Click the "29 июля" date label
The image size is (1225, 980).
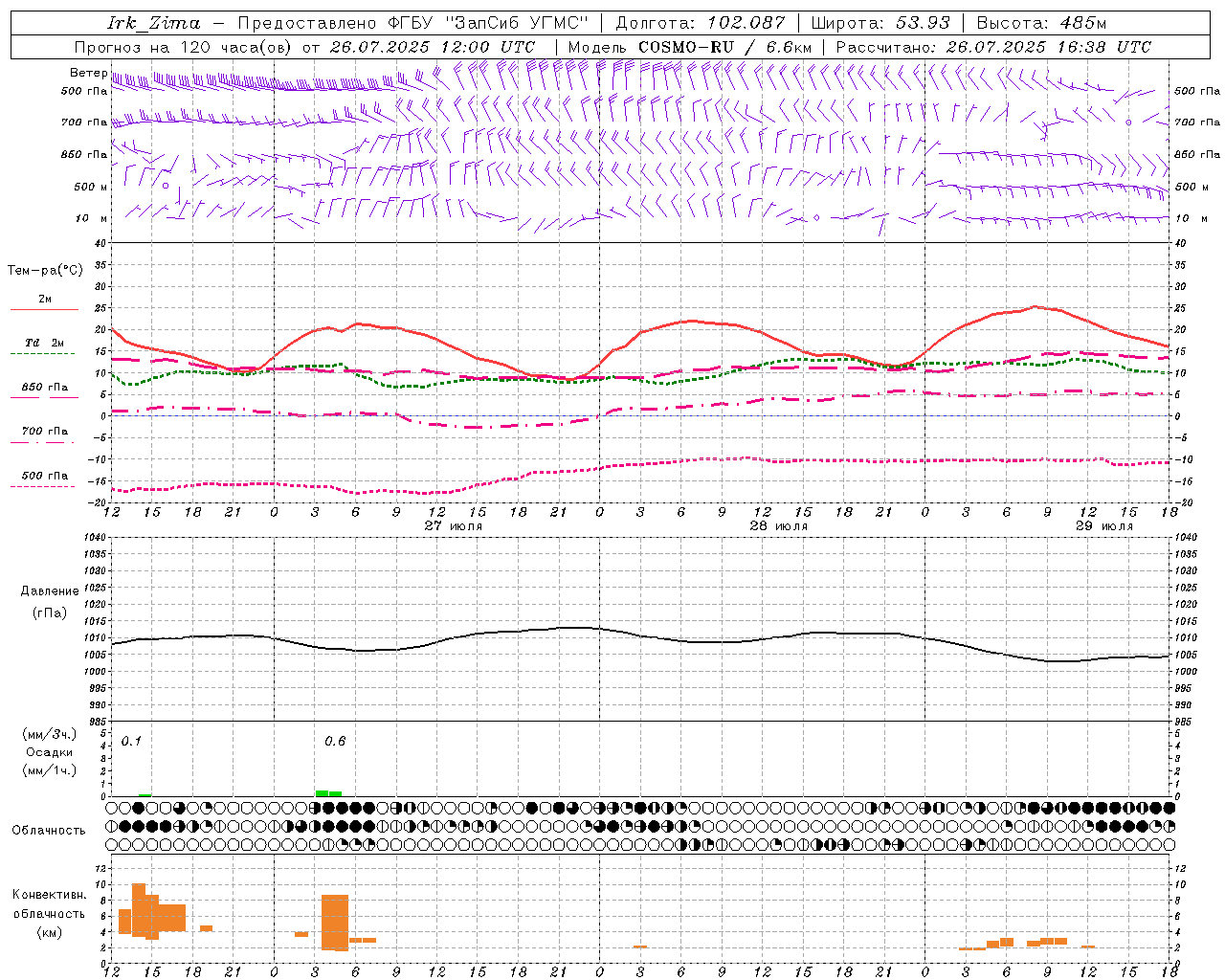click(1103, 526)
